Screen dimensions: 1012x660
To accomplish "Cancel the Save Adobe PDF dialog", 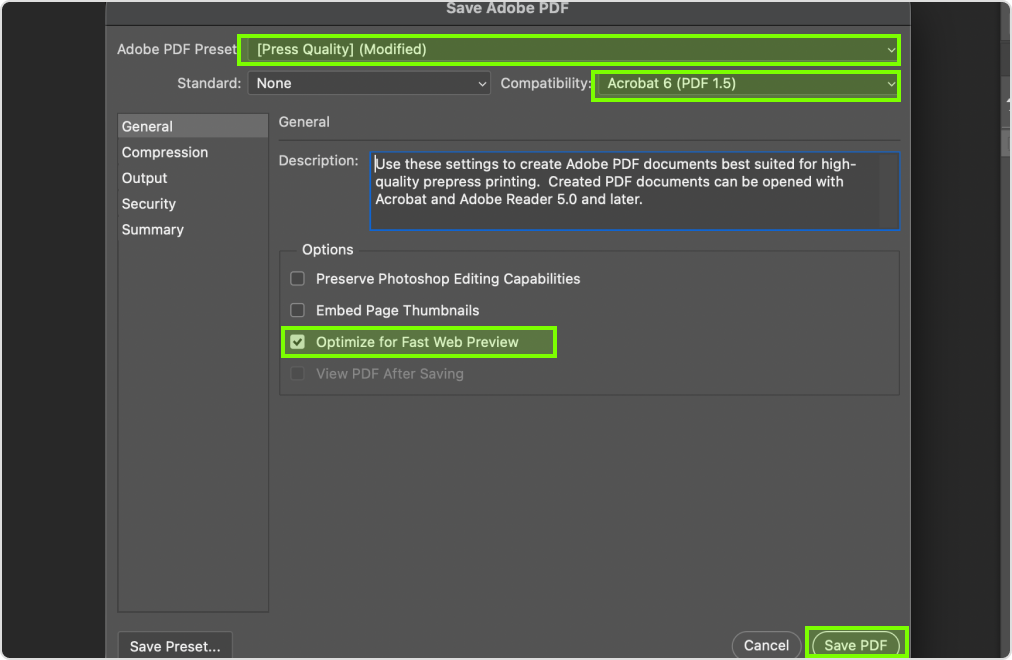I will tap(766, 646).
